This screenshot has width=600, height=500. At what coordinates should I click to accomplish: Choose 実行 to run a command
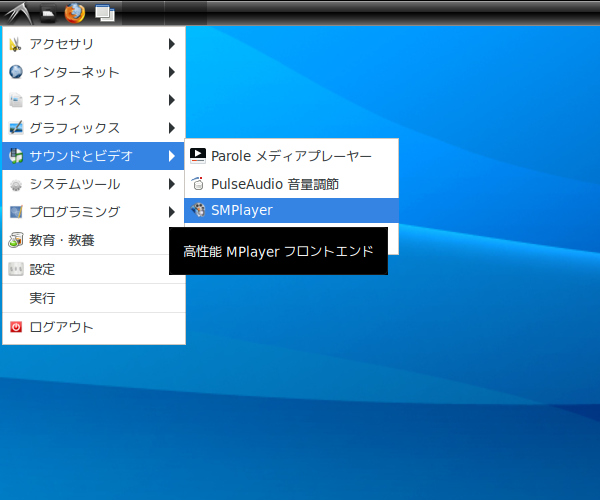coord(94,298)
